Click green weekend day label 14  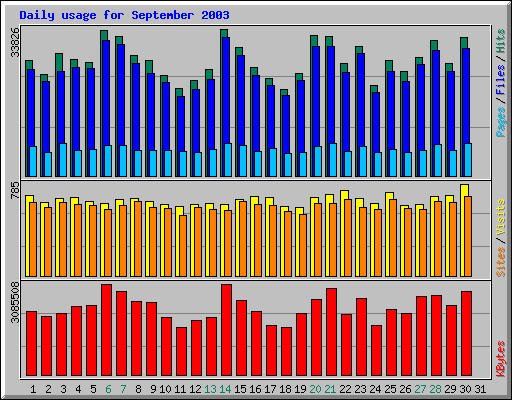pos(225,389)
